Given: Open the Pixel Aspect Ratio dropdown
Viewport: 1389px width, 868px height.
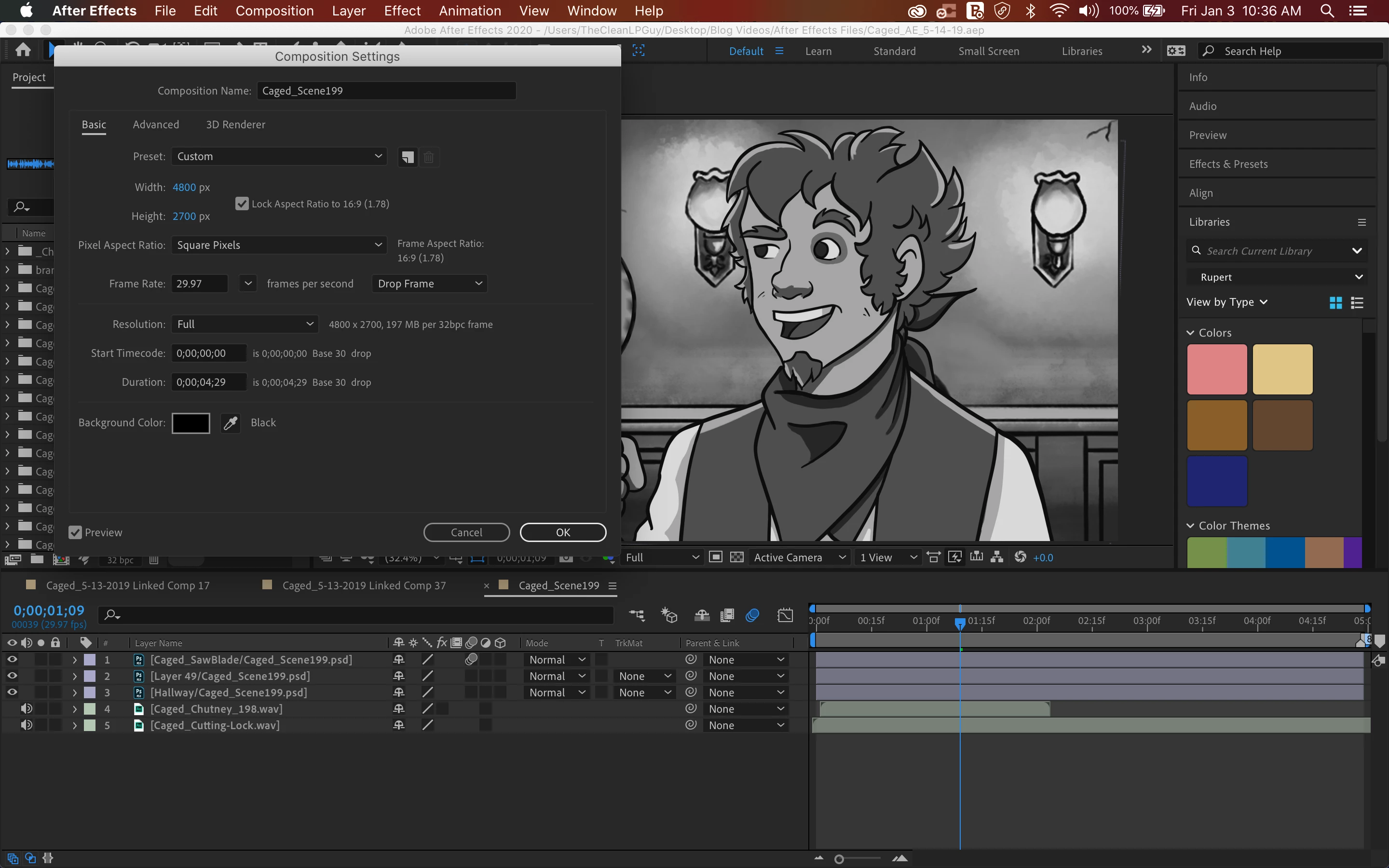Looking at the screenshot, I should click(279, 245).
